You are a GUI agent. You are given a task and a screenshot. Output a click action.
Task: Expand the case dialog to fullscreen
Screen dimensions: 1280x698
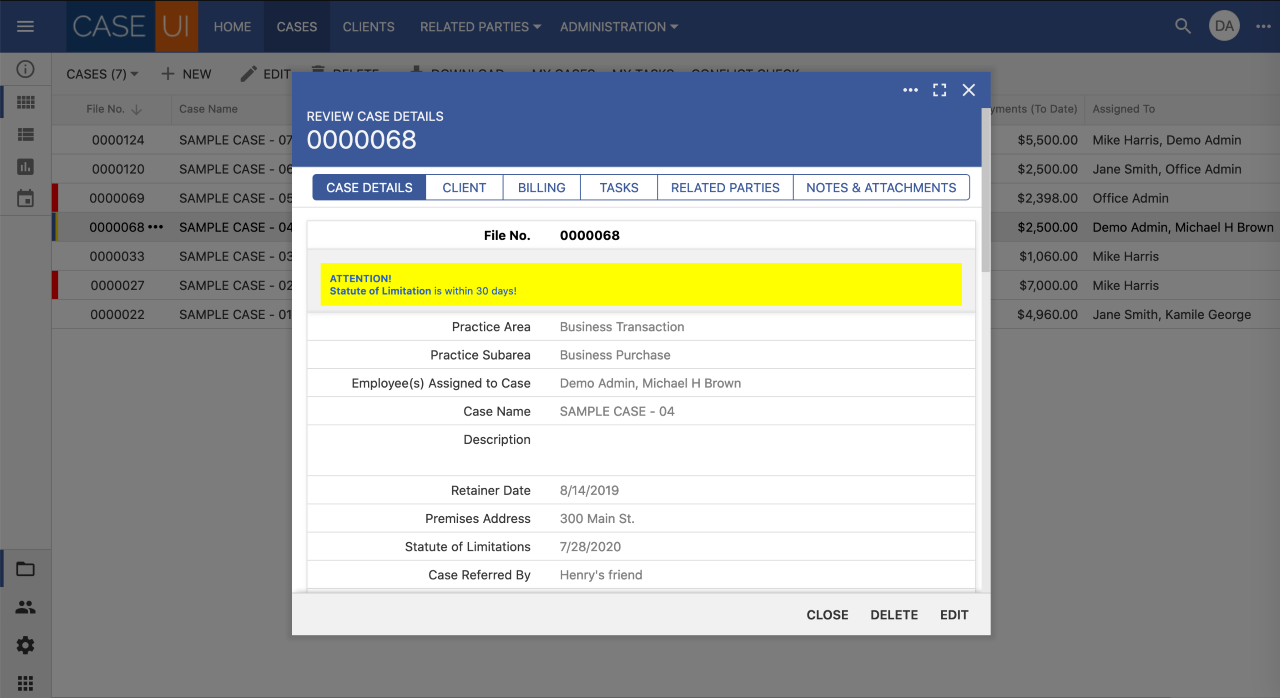[939, 90]
